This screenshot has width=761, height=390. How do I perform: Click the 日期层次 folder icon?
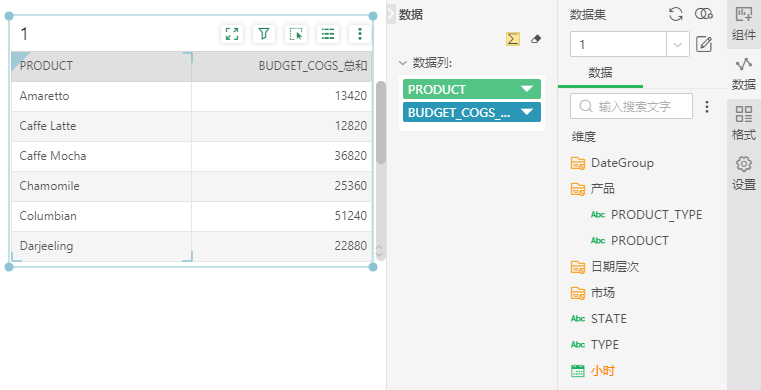pos(578,267)
